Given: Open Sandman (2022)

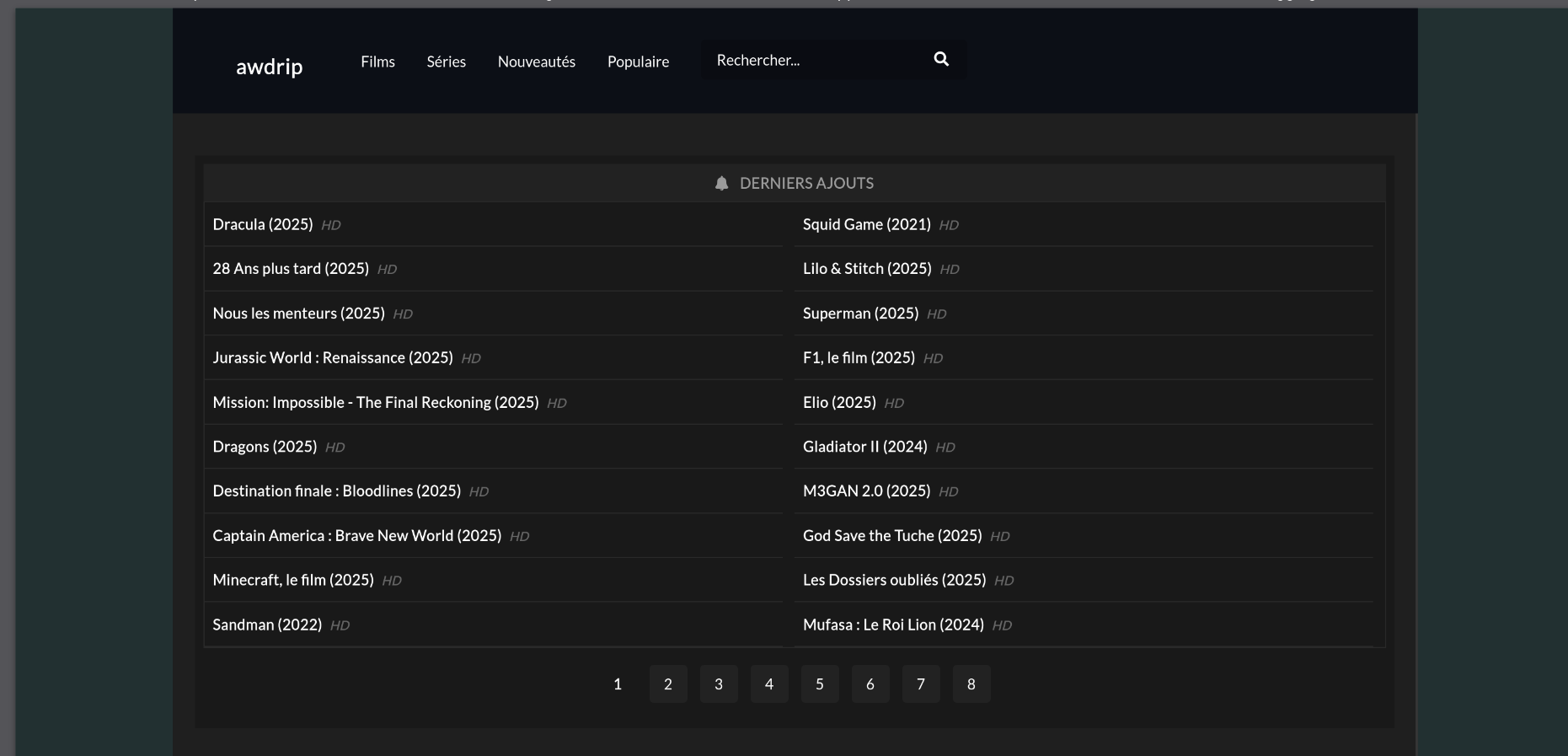Looking at the screenshot, I should [267, 625].
